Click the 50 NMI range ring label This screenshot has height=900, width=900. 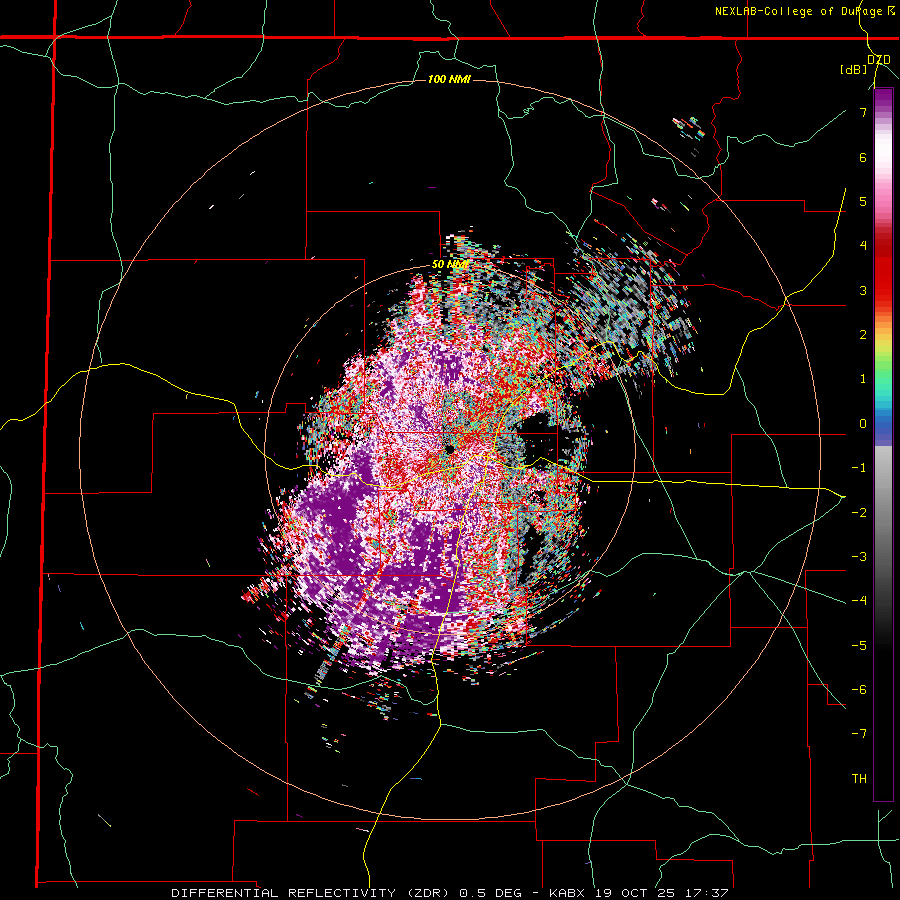450,265
